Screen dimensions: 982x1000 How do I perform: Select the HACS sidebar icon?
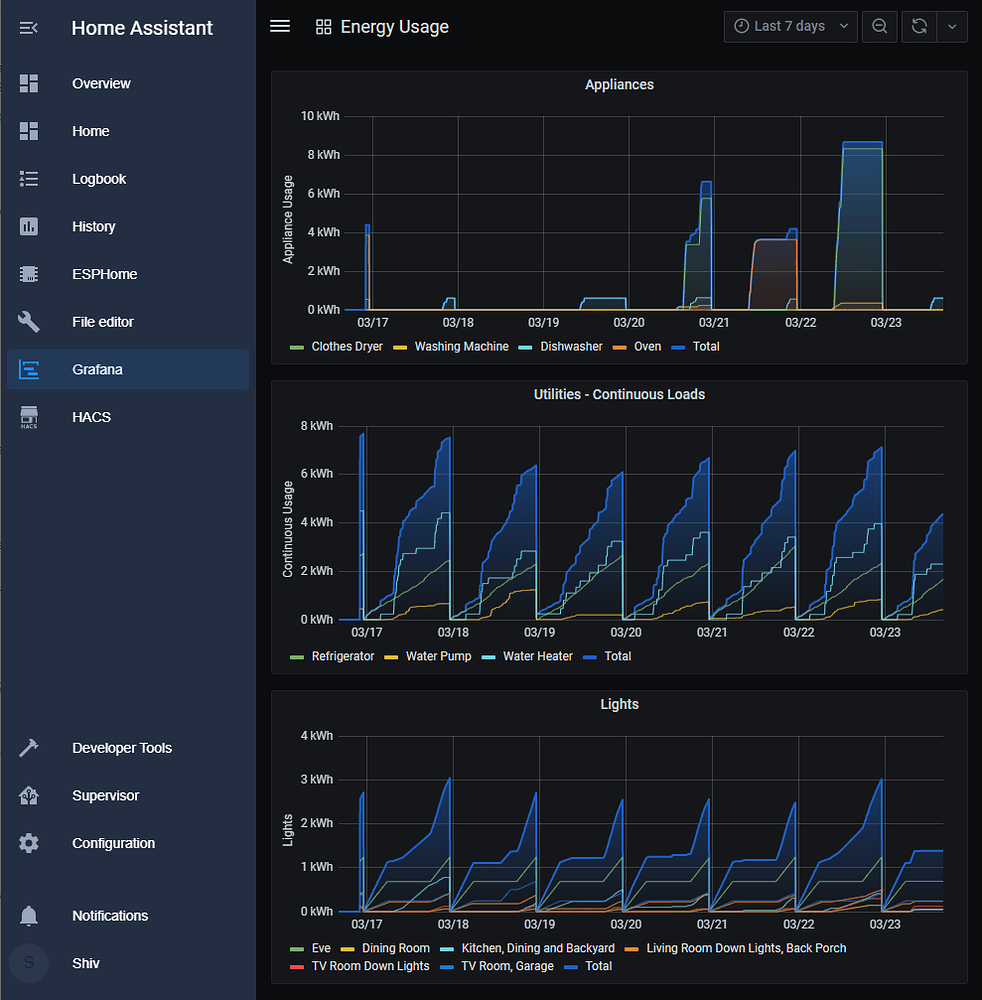click(29, 417)
